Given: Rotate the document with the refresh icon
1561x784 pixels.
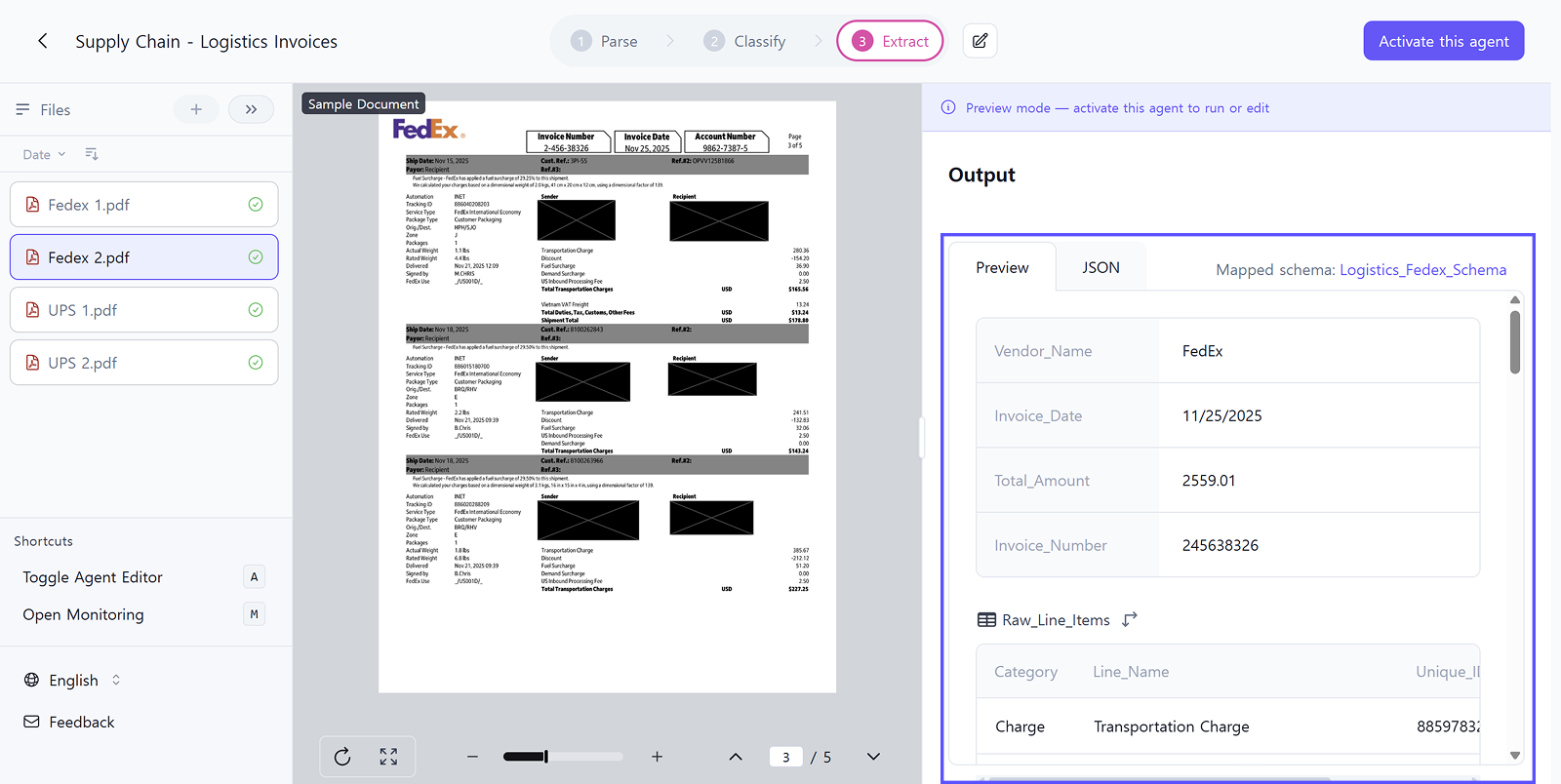Looking at the screenshot, I should [x=342, y=757].
